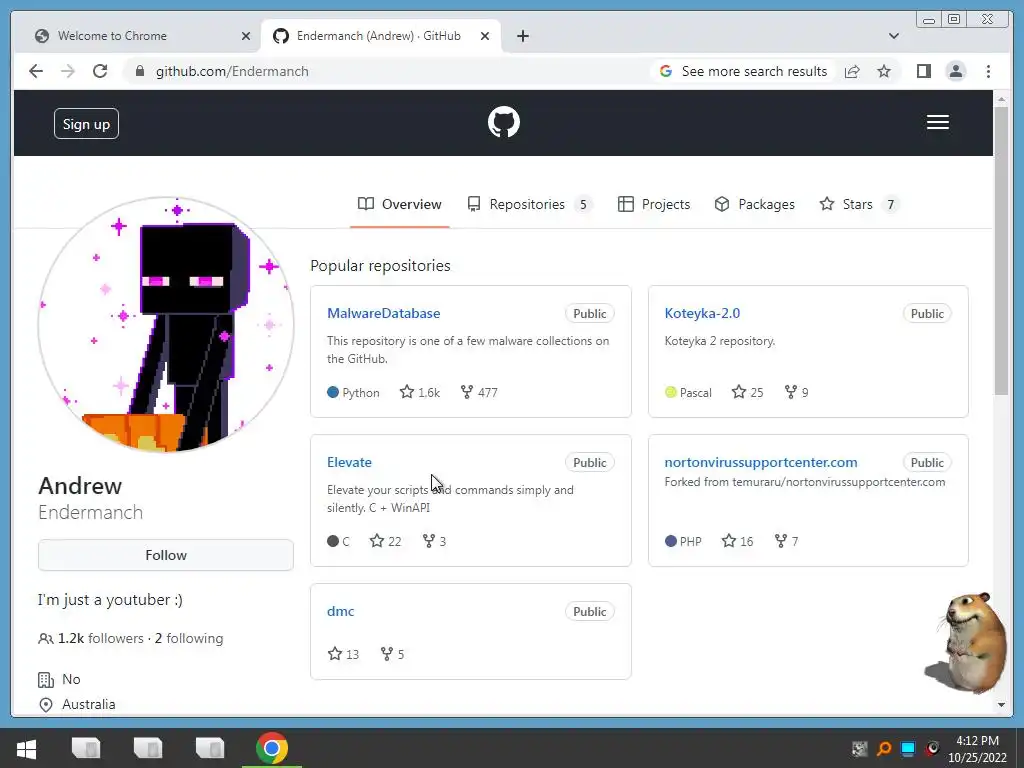
Task: Open the Elevate repository link
Action: point(349,462)
